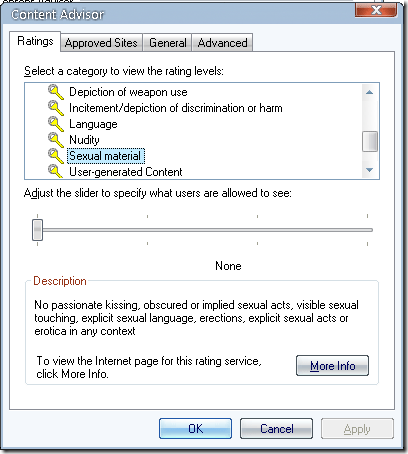Switch to the Approved Sites tab
Viewport: 408px width, 454px height.
[x=101, y=43]
